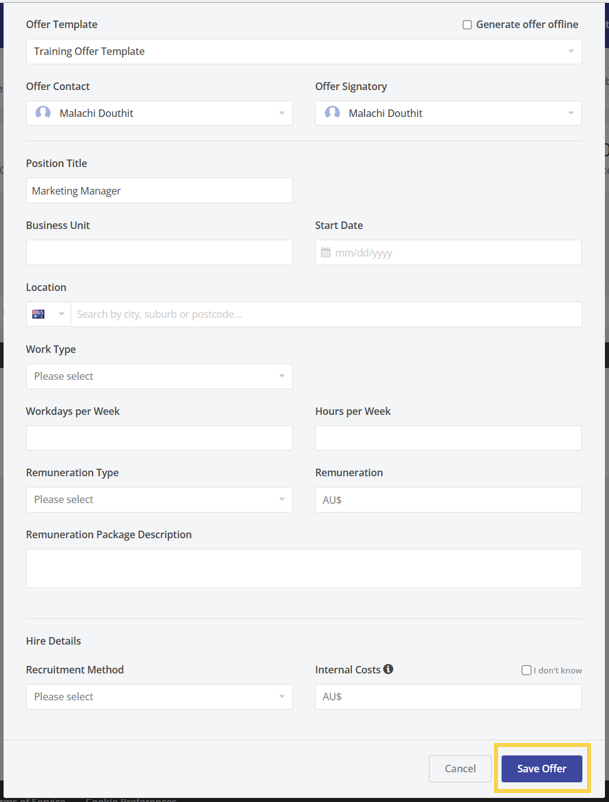Tick the I don't know checkbox
609x802 pixels.
point(526,670)
